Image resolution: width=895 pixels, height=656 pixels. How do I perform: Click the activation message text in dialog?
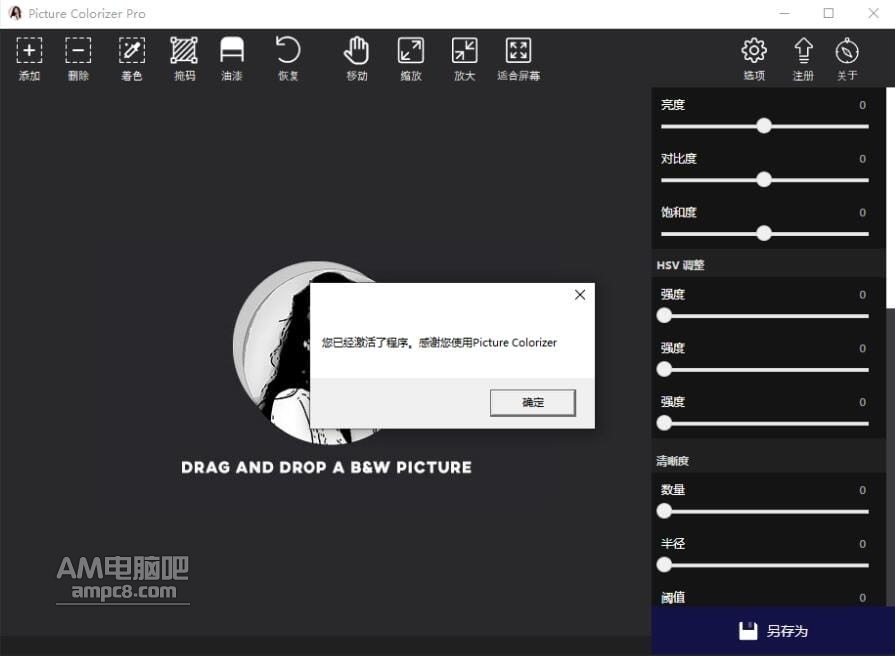pos(439,343)
